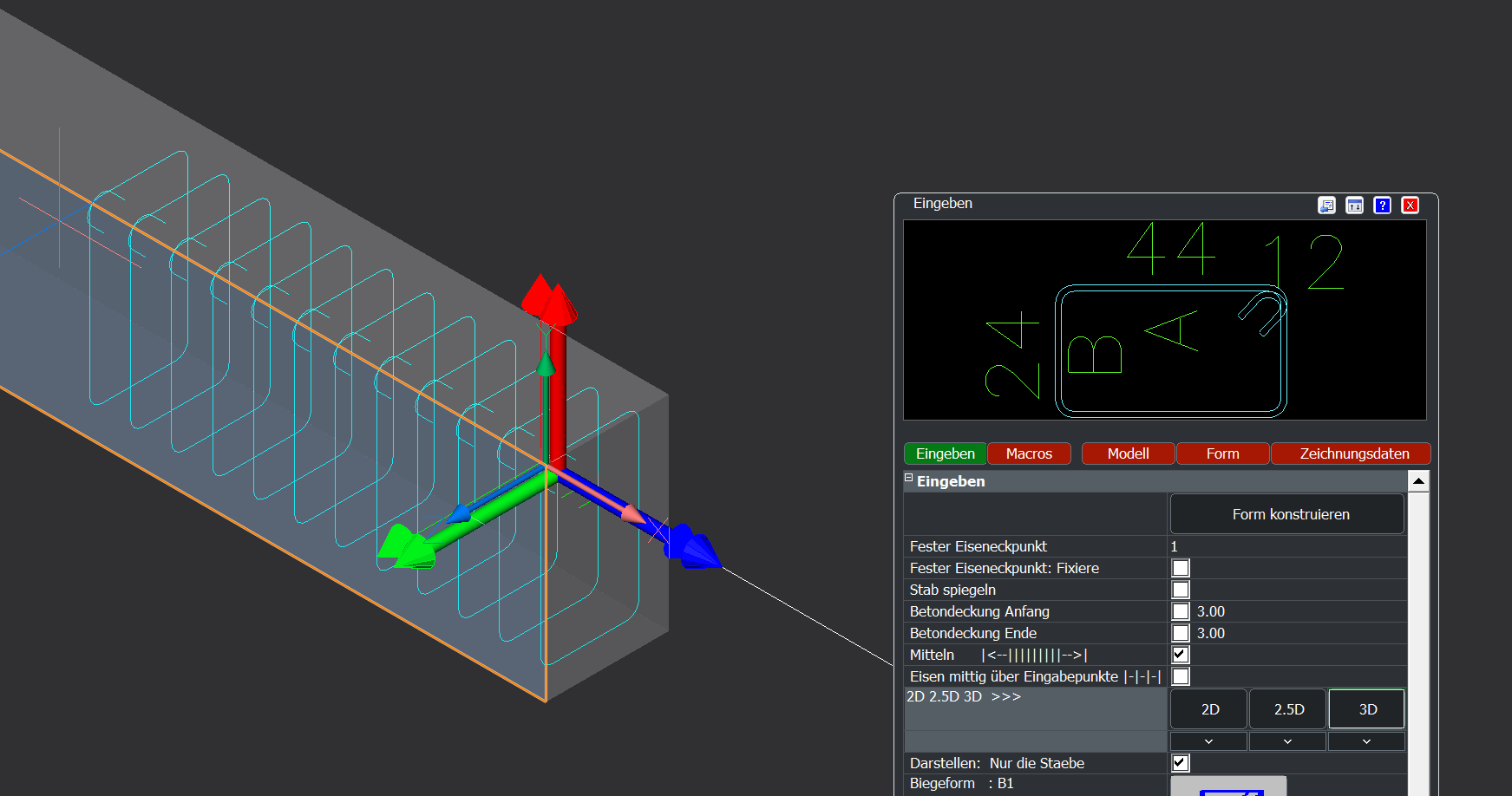Enable Stab spiegeln checkbox
This screenshot has height=796, width=1512.
click(x=1181, y=590)
